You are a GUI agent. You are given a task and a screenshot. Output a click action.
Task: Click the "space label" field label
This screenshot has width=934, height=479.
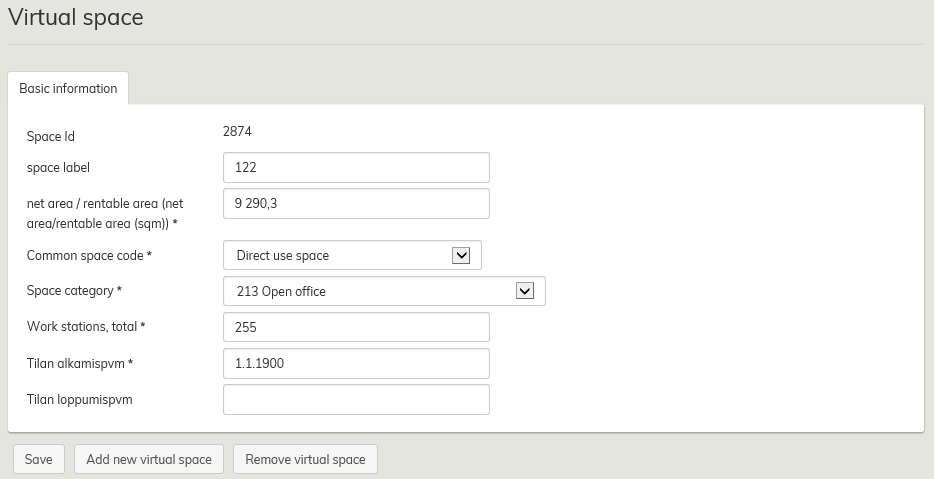coord(58,168)
